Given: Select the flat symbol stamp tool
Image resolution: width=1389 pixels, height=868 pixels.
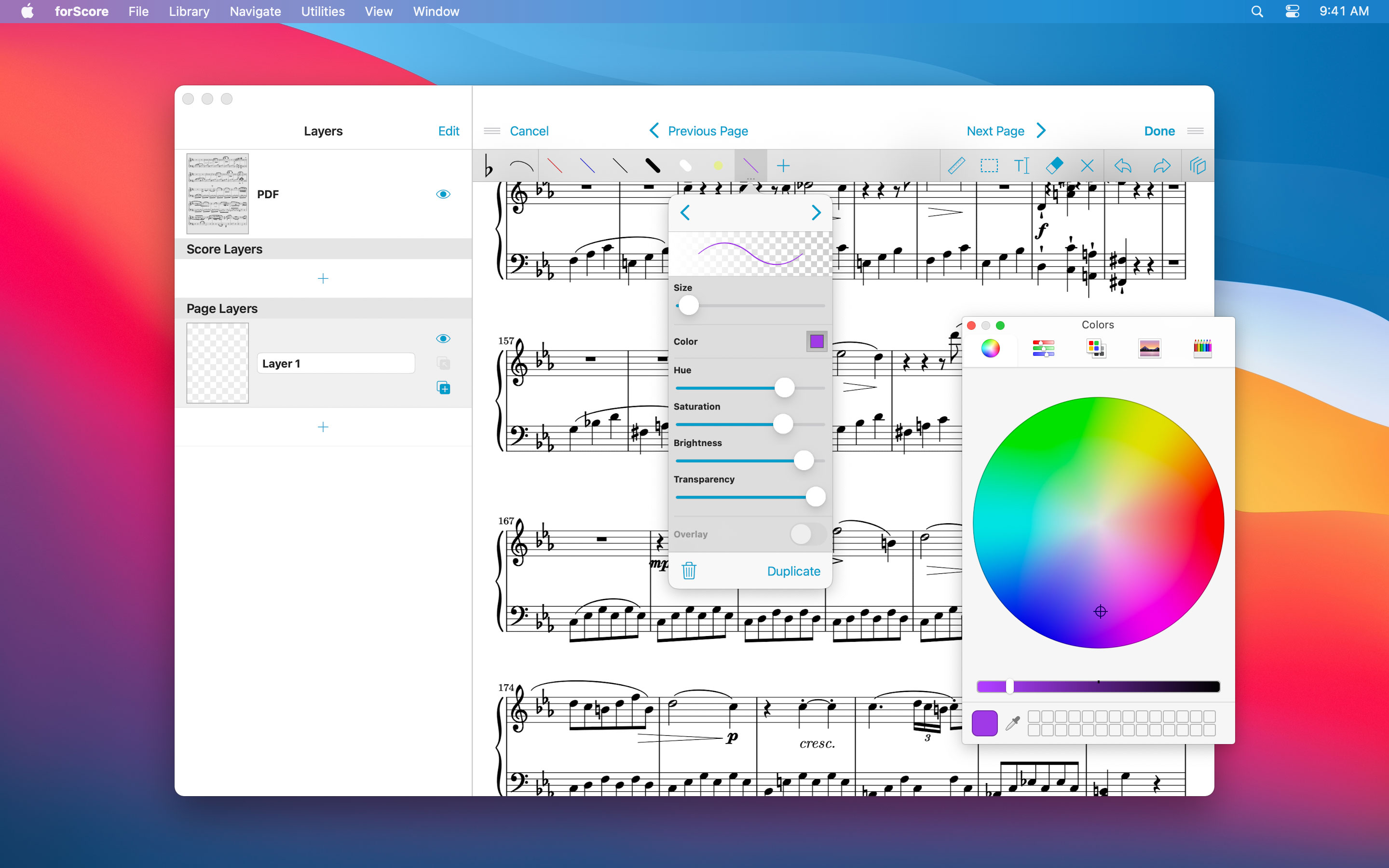Looking at the screenshot, I should coord(489,166).
